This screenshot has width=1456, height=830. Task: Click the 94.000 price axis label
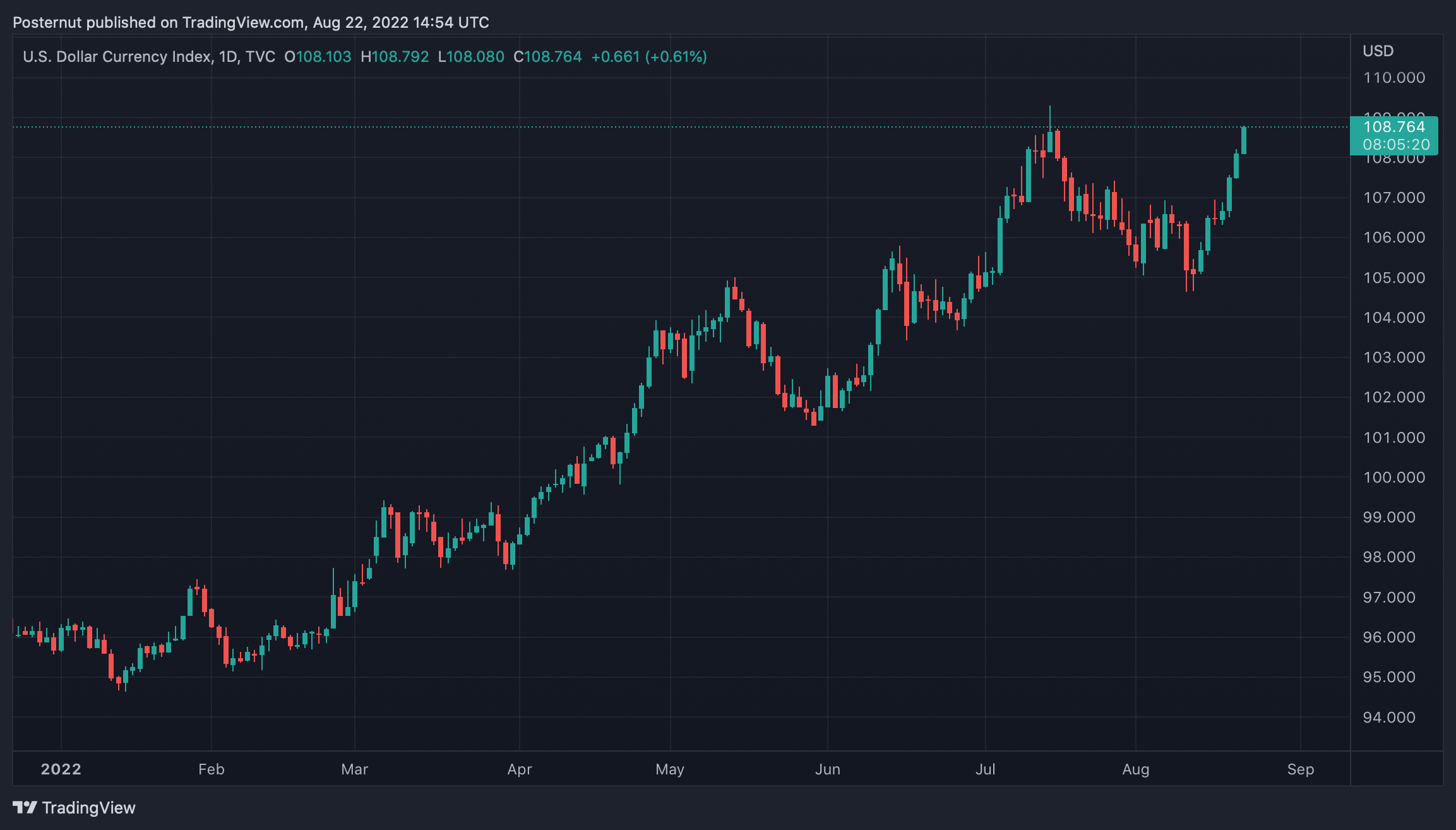pyautogui.click(x=1389, y=718)
